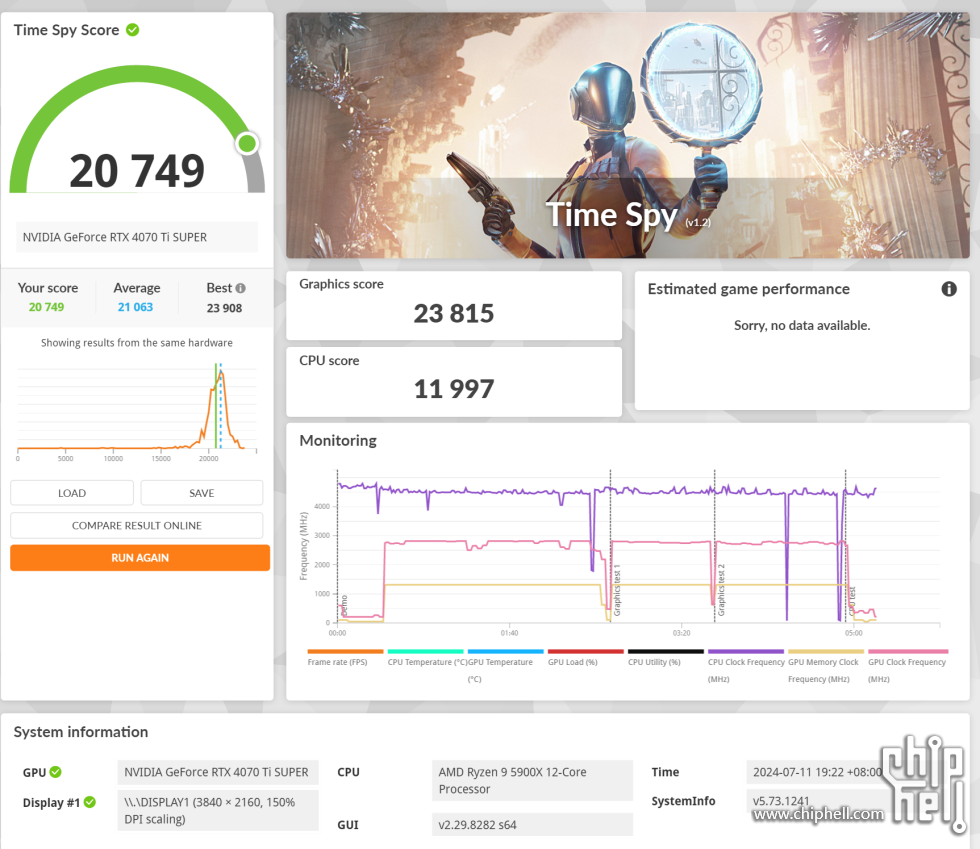Click the info icon next to Best score

tap(241, 288)
